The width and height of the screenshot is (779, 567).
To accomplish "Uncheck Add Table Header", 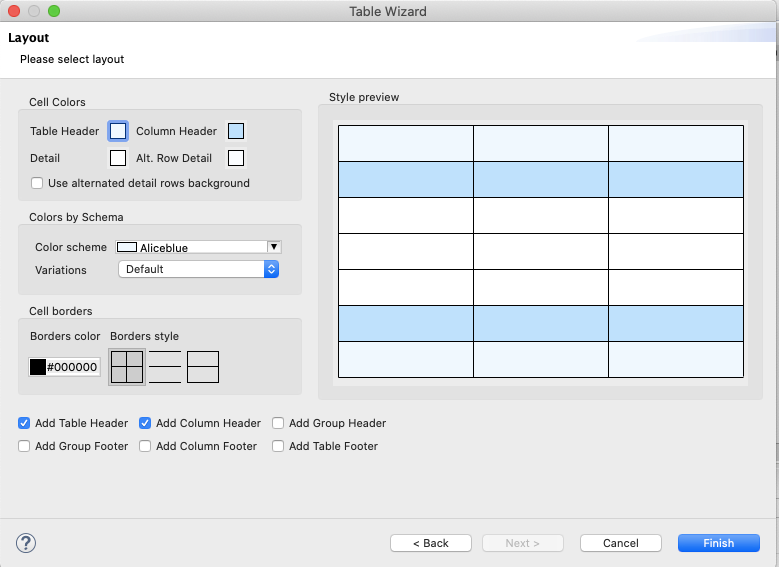I will point(24,423).
